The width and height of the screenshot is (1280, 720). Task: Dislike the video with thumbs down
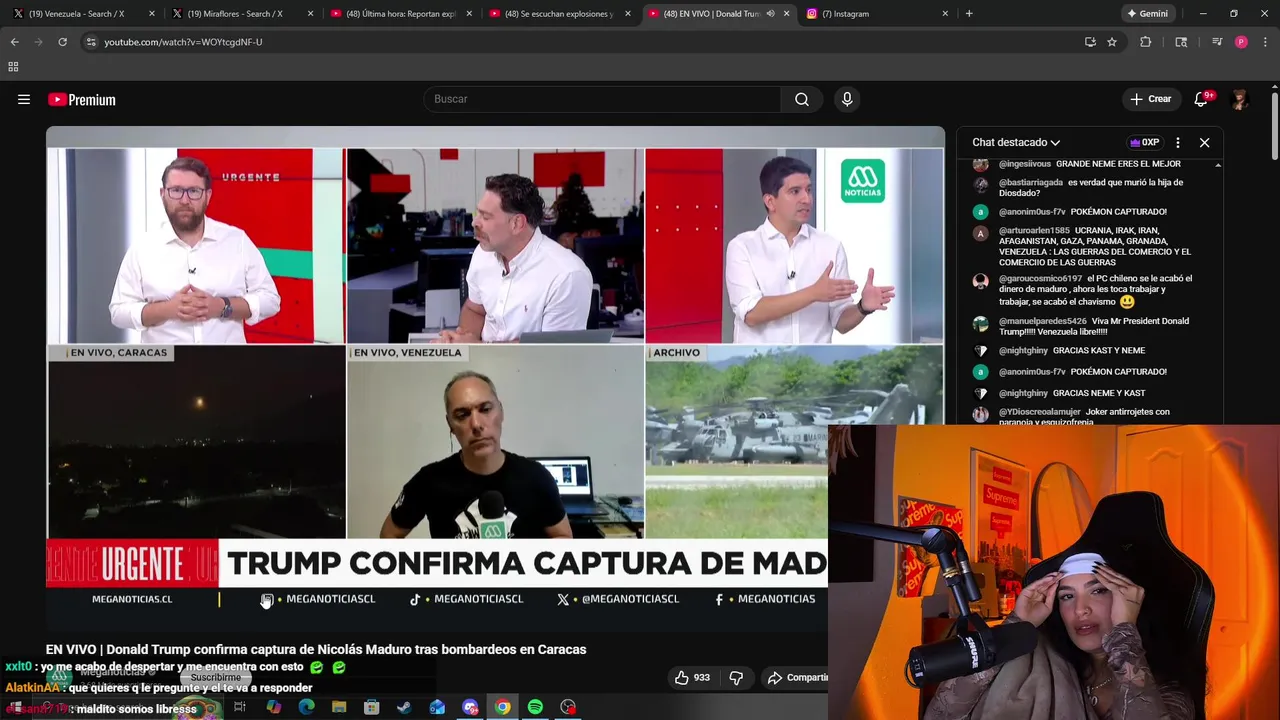[x=736, y=678]
